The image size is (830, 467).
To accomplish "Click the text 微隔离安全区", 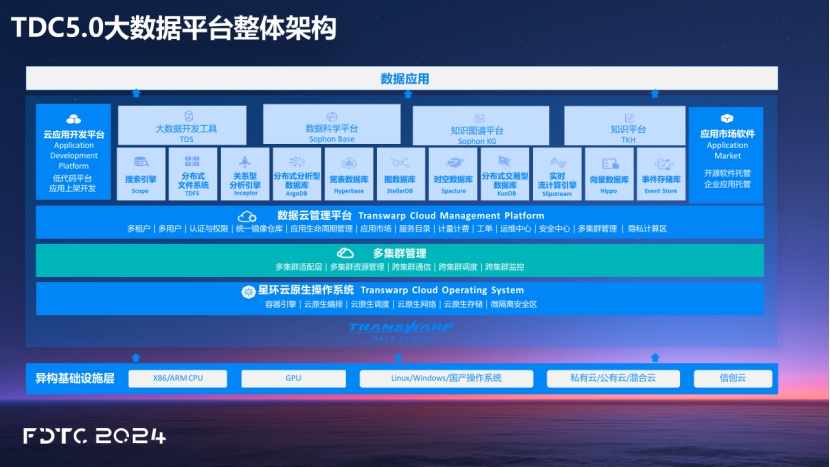I will pos(513,304).
